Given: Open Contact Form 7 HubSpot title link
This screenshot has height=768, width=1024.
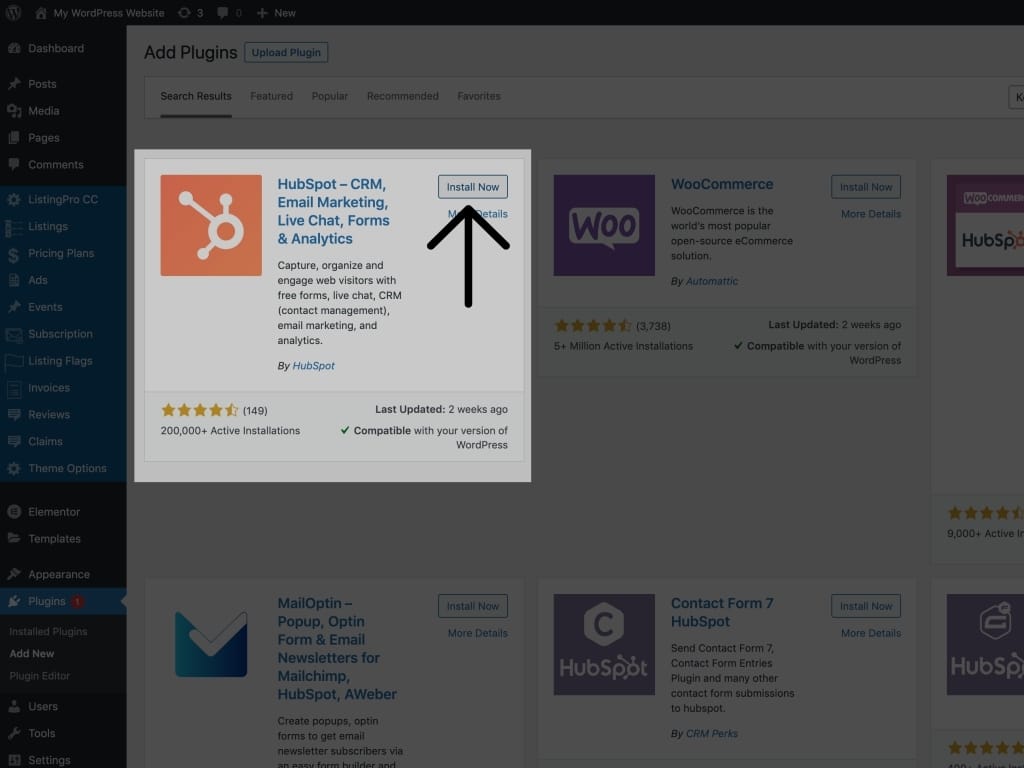Looking at the screenshot, I should (x=722, y=613).
